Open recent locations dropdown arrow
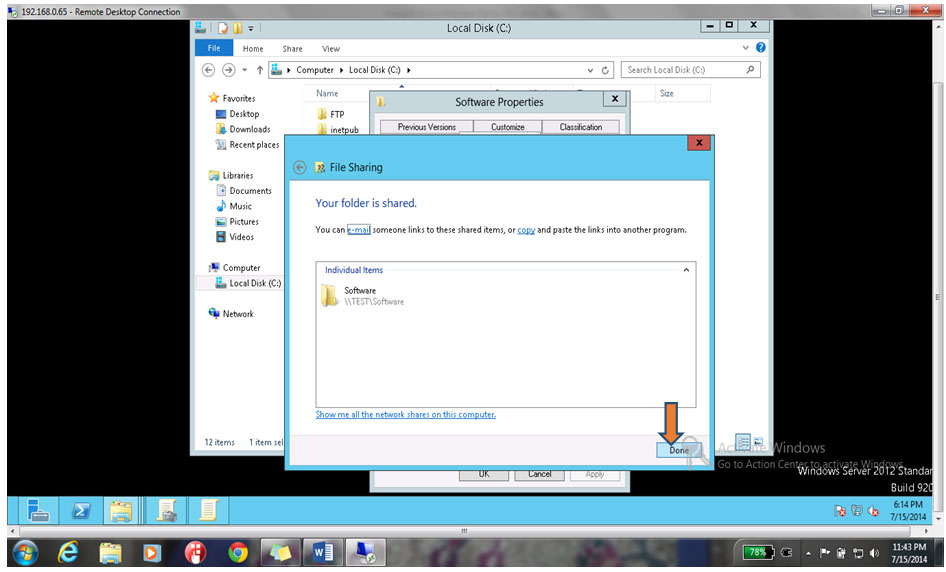This screenshot has height=572, width=946. [x=244, y=70]
